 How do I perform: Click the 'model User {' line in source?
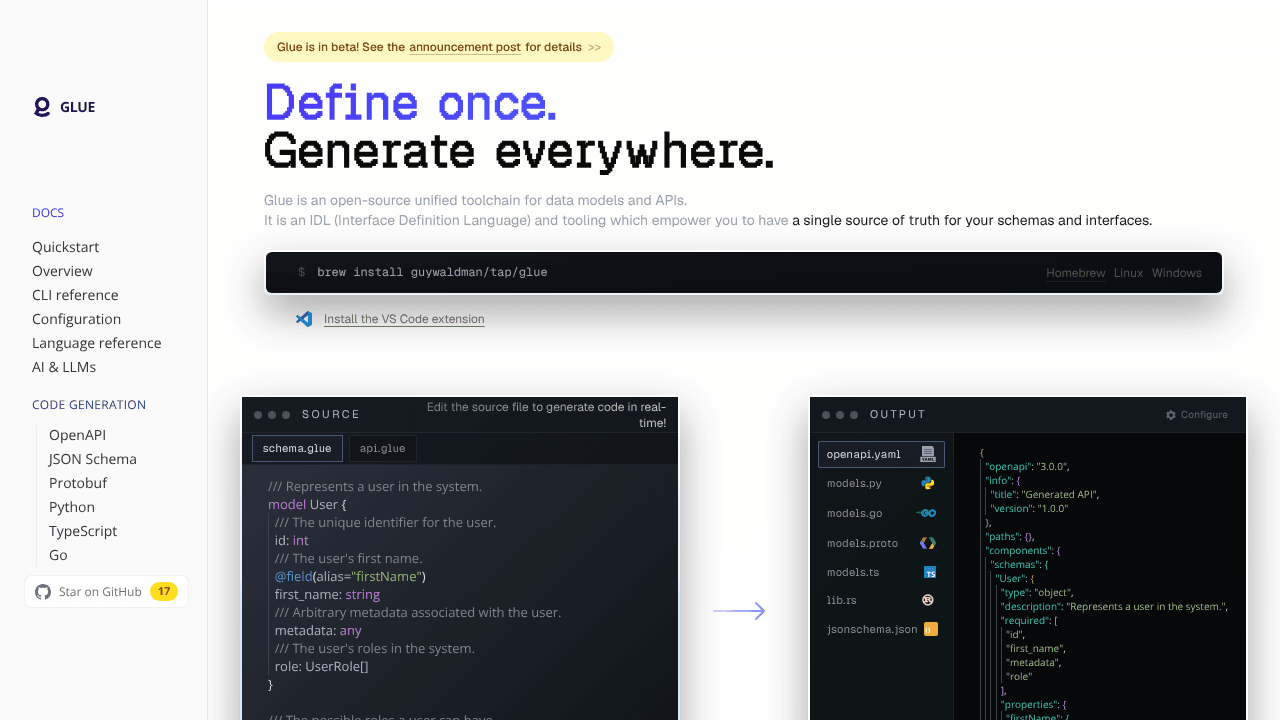coord(307,505)
